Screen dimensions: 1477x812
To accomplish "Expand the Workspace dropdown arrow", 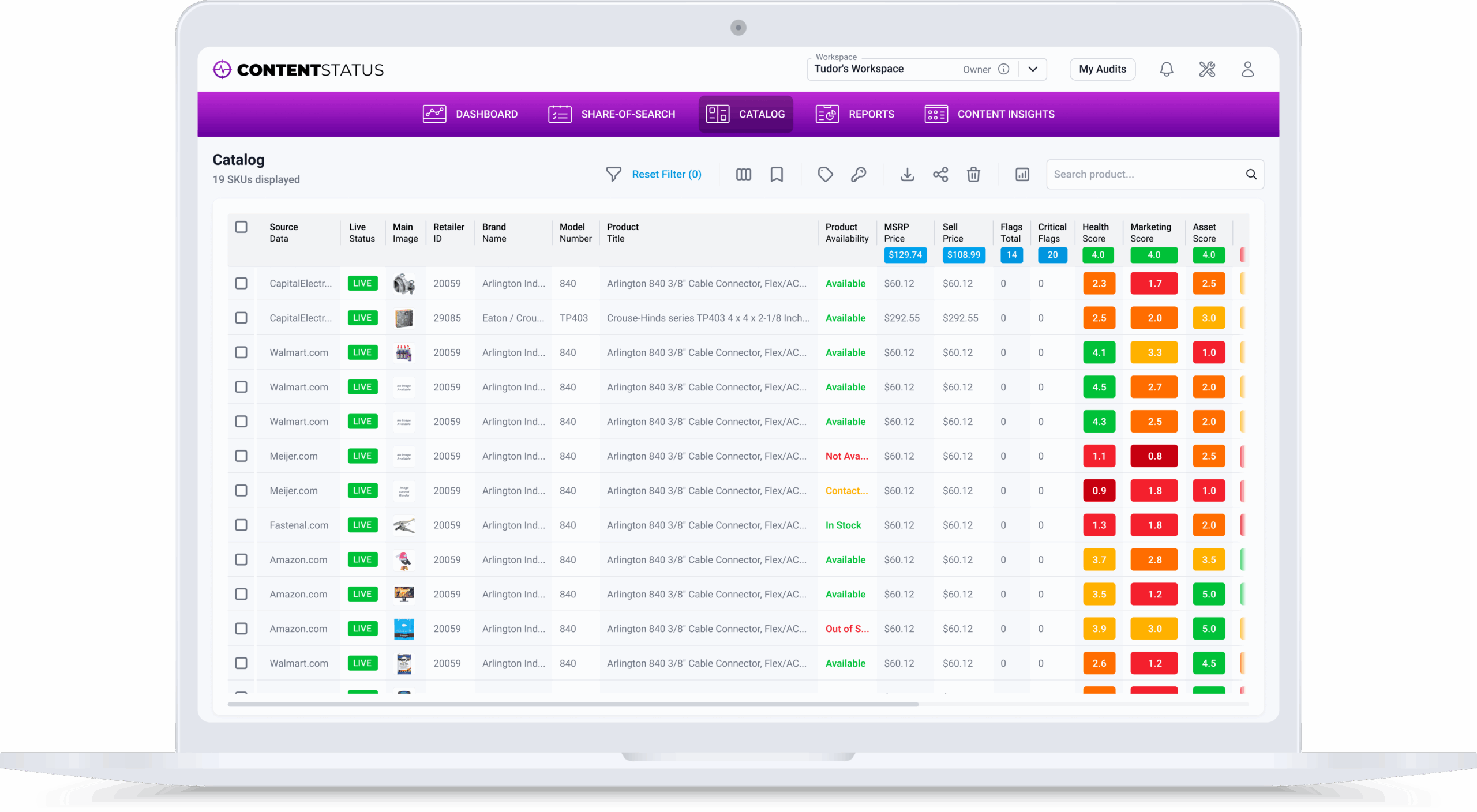I will 1033,69.
